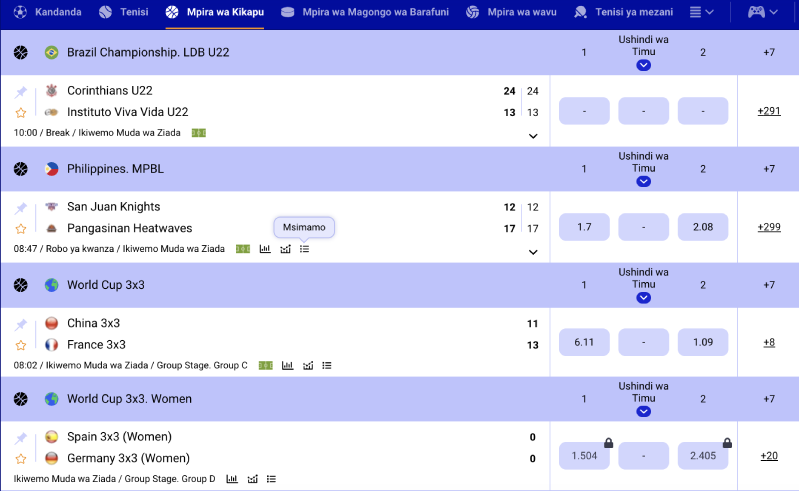Open the Pangasinan Heatwaves team name
The image size is (799, 491).
(129, 228)
